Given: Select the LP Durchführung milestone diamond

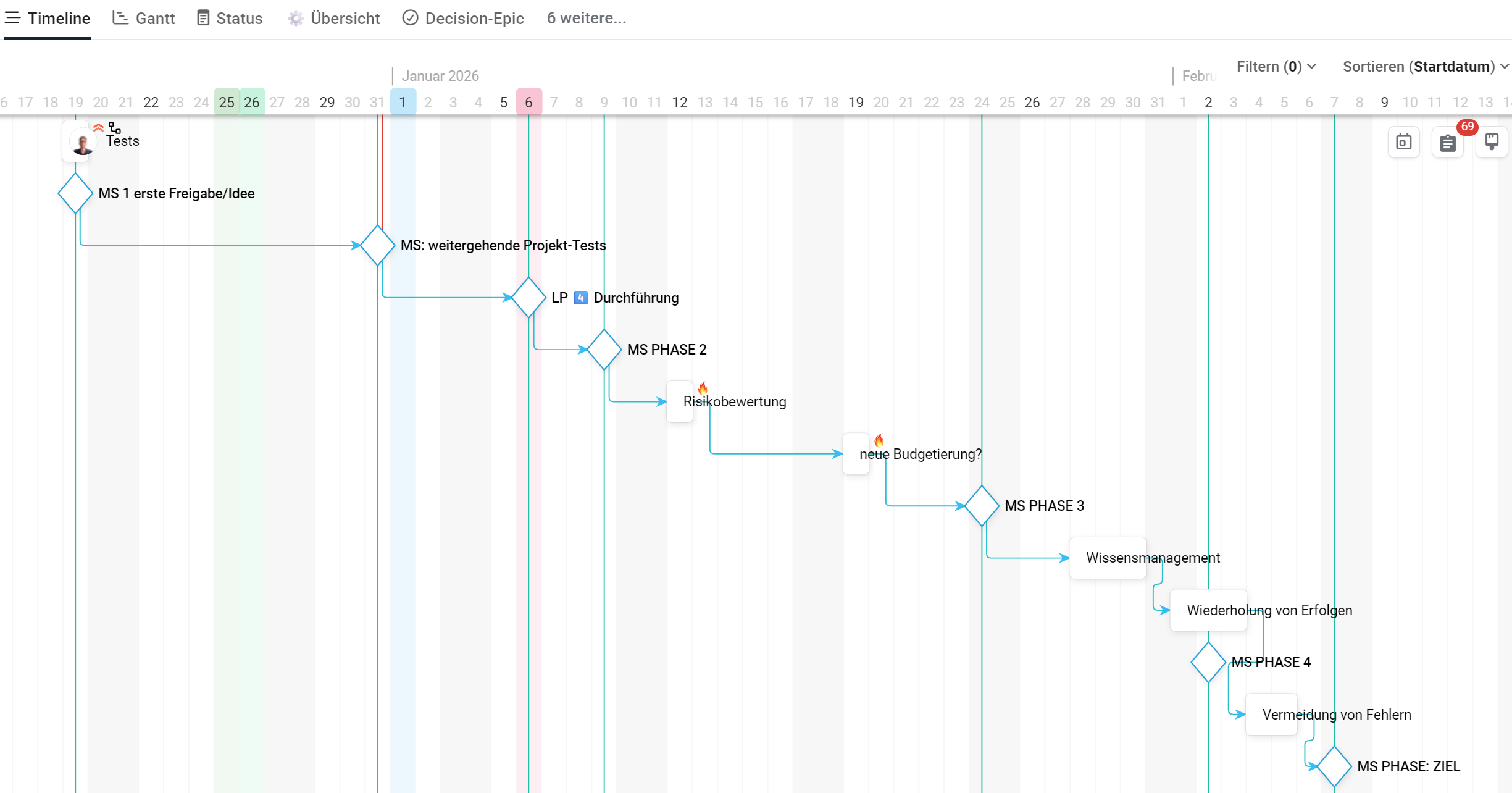Looking at the screenshot, I should click(528, 298).
